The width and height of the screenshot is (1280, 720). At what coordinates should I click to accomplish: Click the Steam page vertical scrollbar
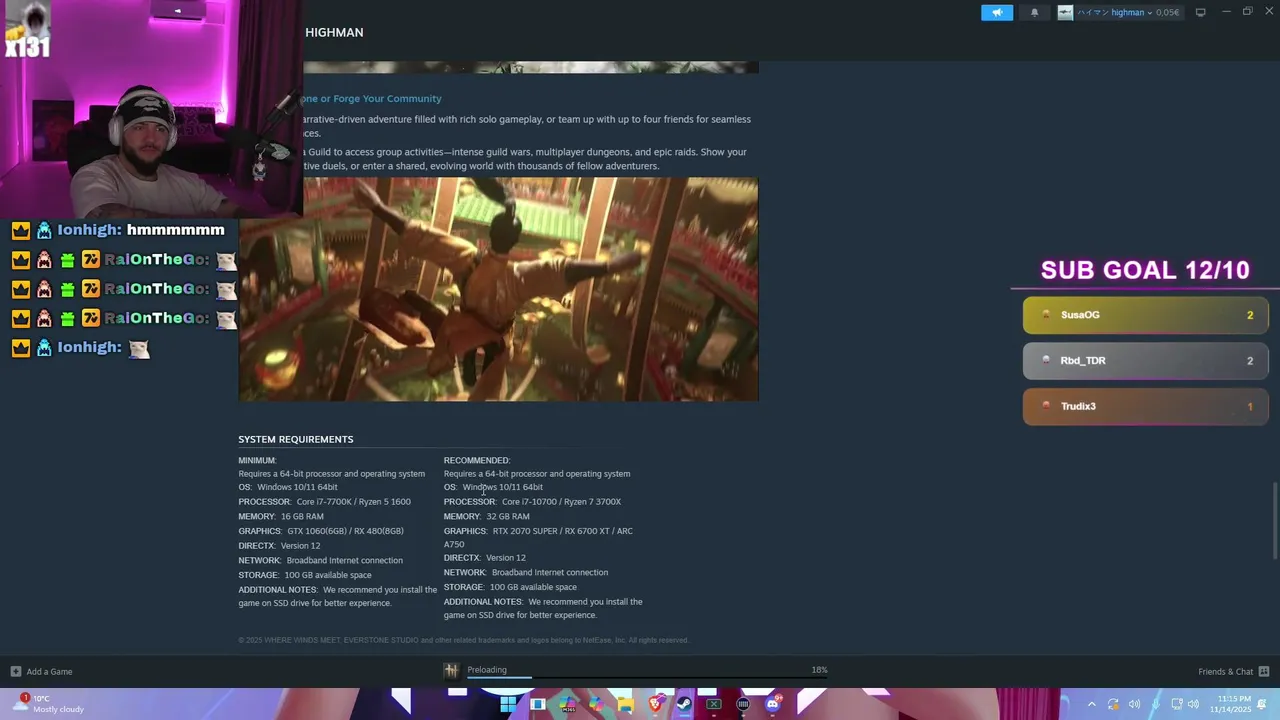pyautogui.click(x=1274, y=520)
